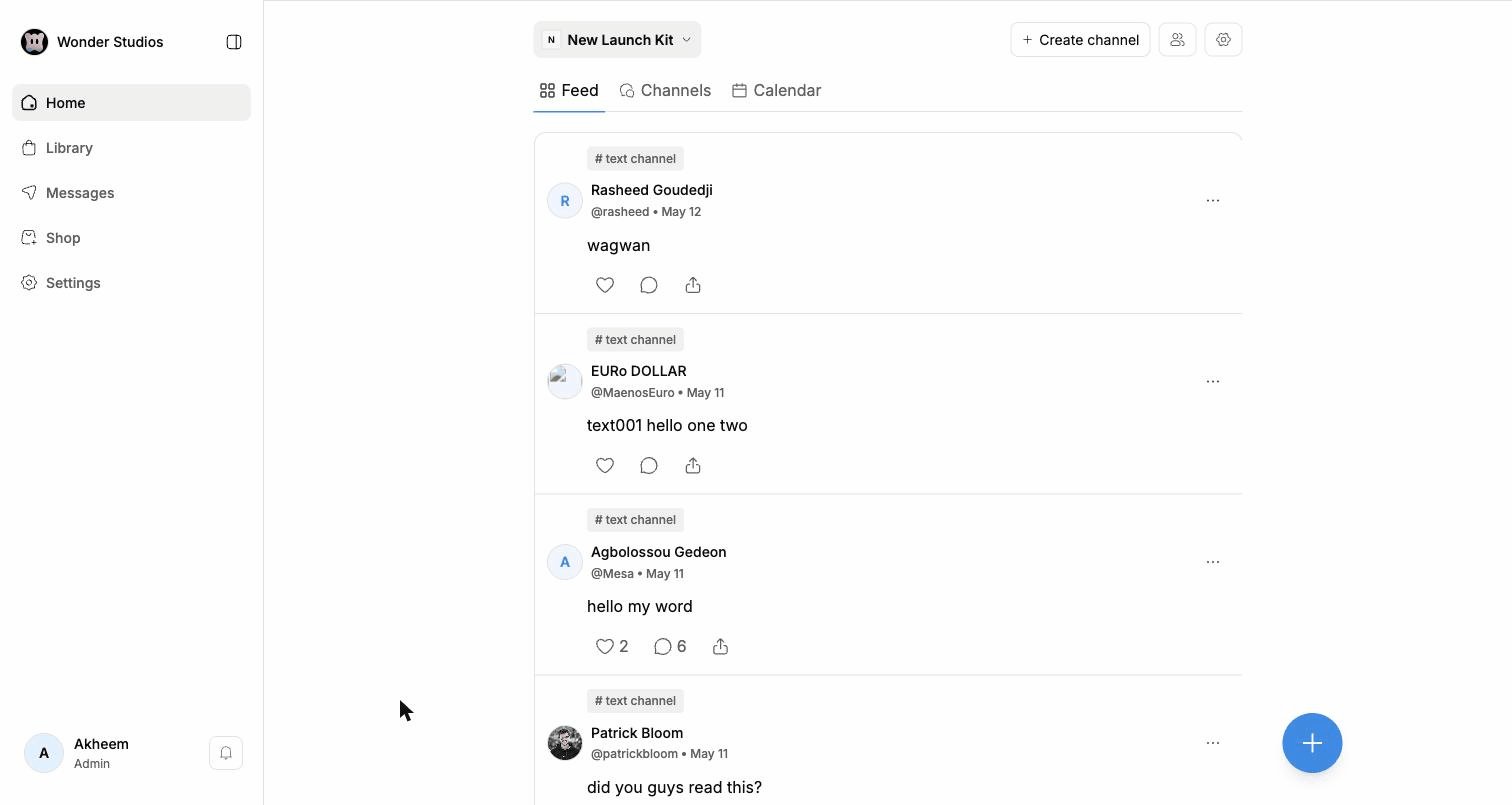This screenshot has height=805, width=1512.
Task: Open Shop in the sidebar
Action: click(131, 238)
